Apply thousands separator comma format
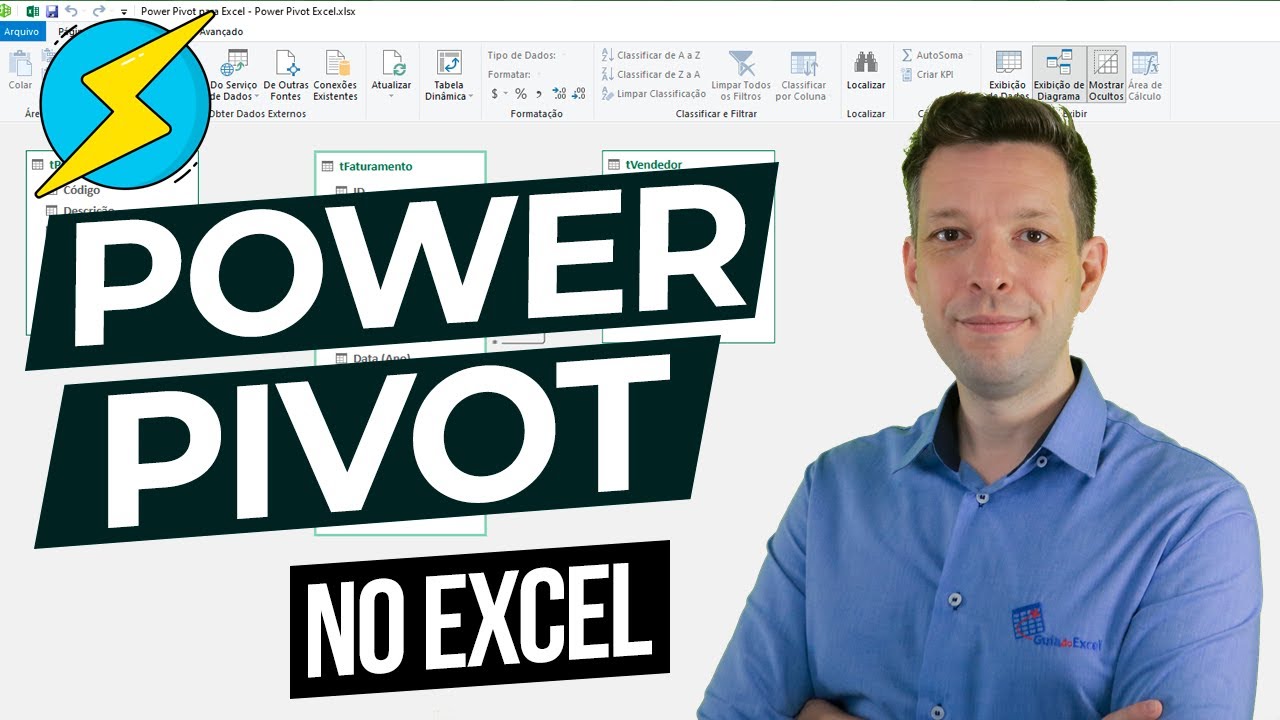 pos(539,94)
